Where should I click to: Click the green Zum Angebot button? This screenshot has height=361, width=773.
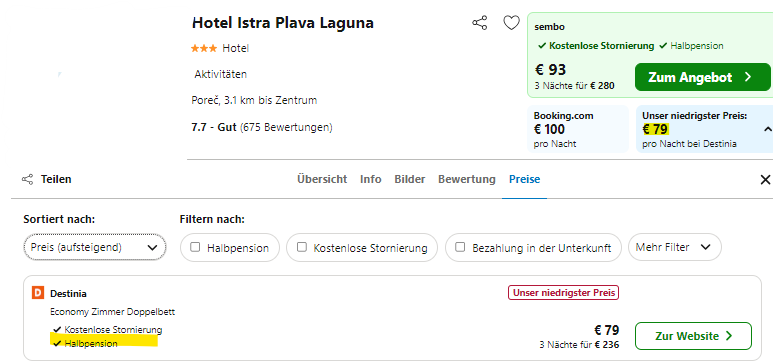[x=703, y=77]
